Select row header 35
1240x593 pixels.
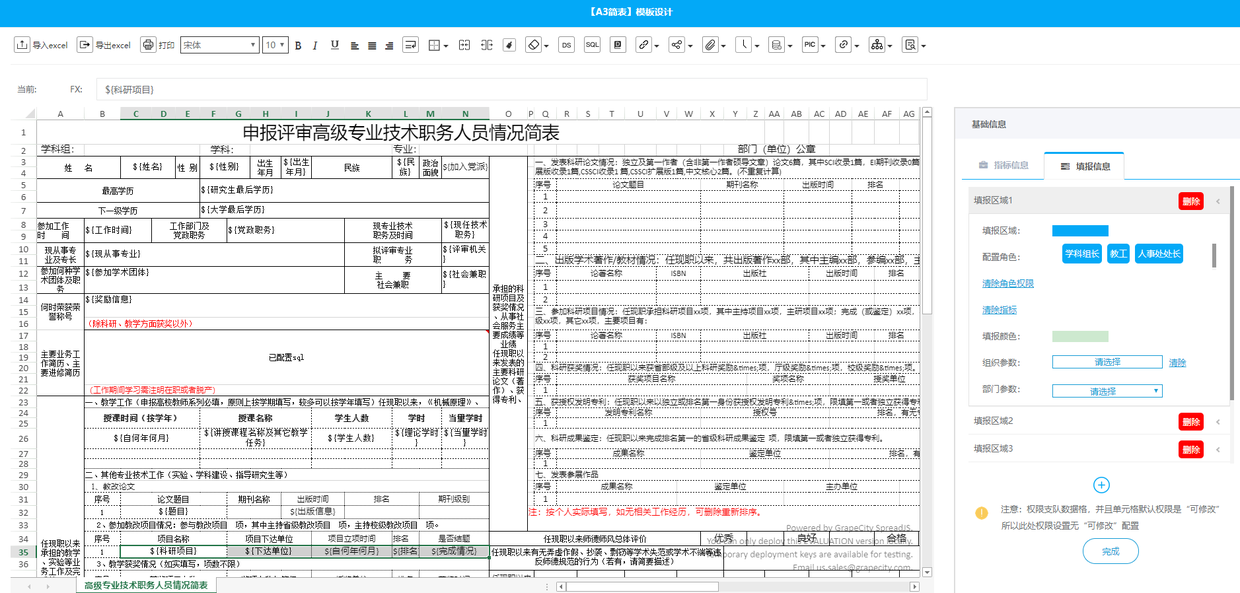[25, 552]
